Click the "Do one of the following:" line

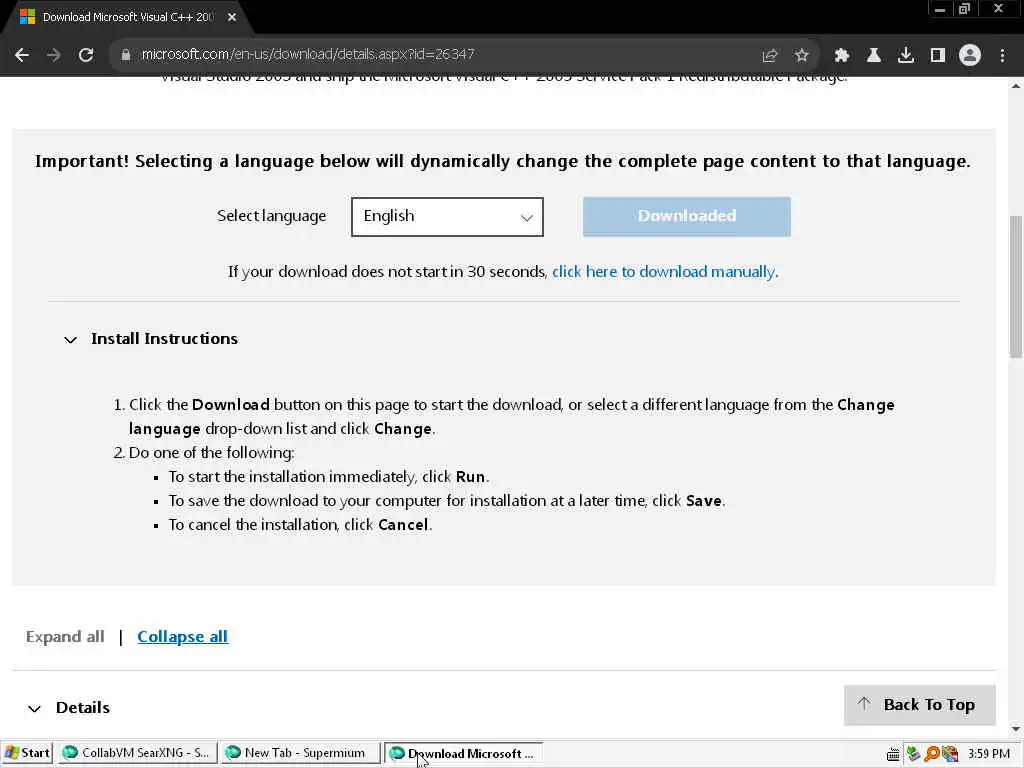pos(211,453)
